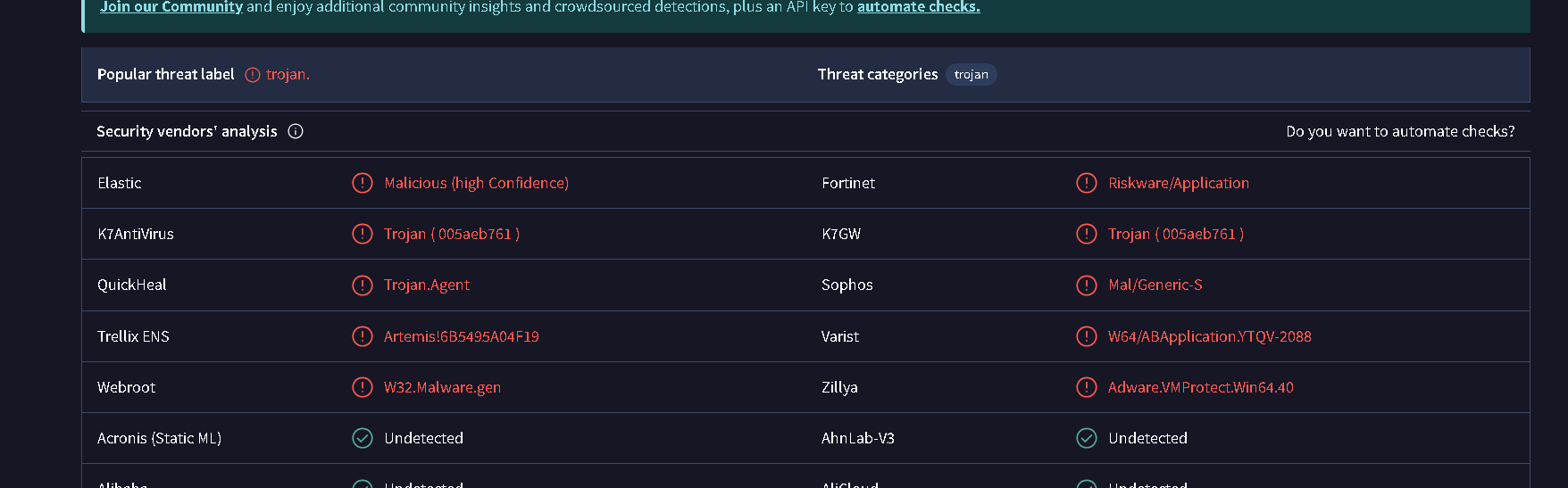The image size is (1568, 488).
Task: Click the trojan popular threat label text
Action: point(288,75)
